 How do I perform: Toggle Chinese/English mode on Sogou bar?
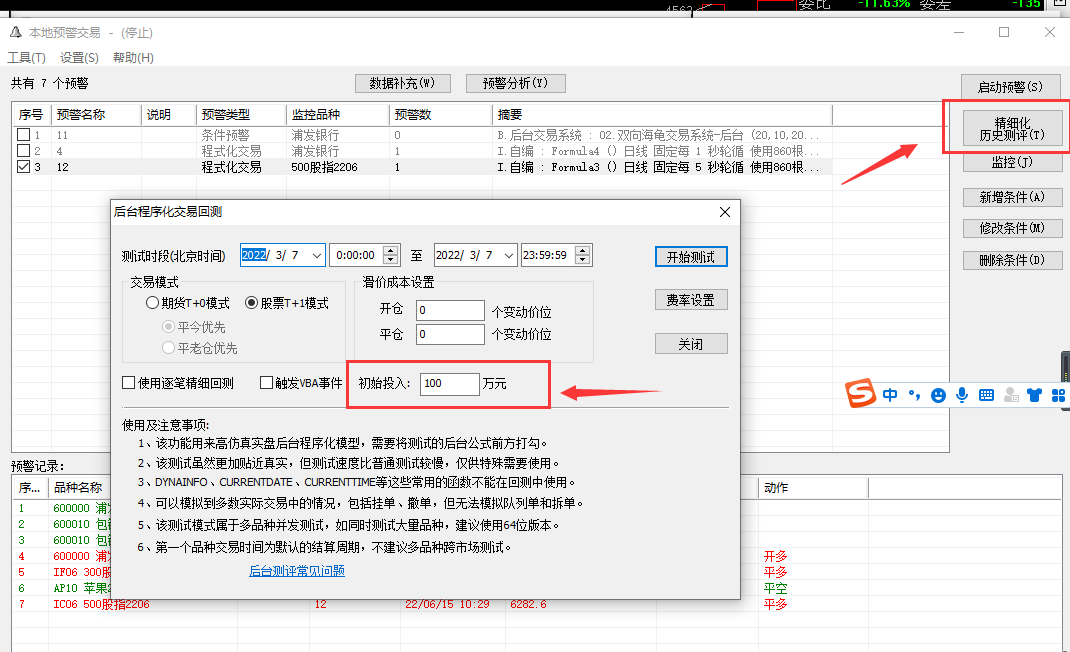[x=890, y=395]
